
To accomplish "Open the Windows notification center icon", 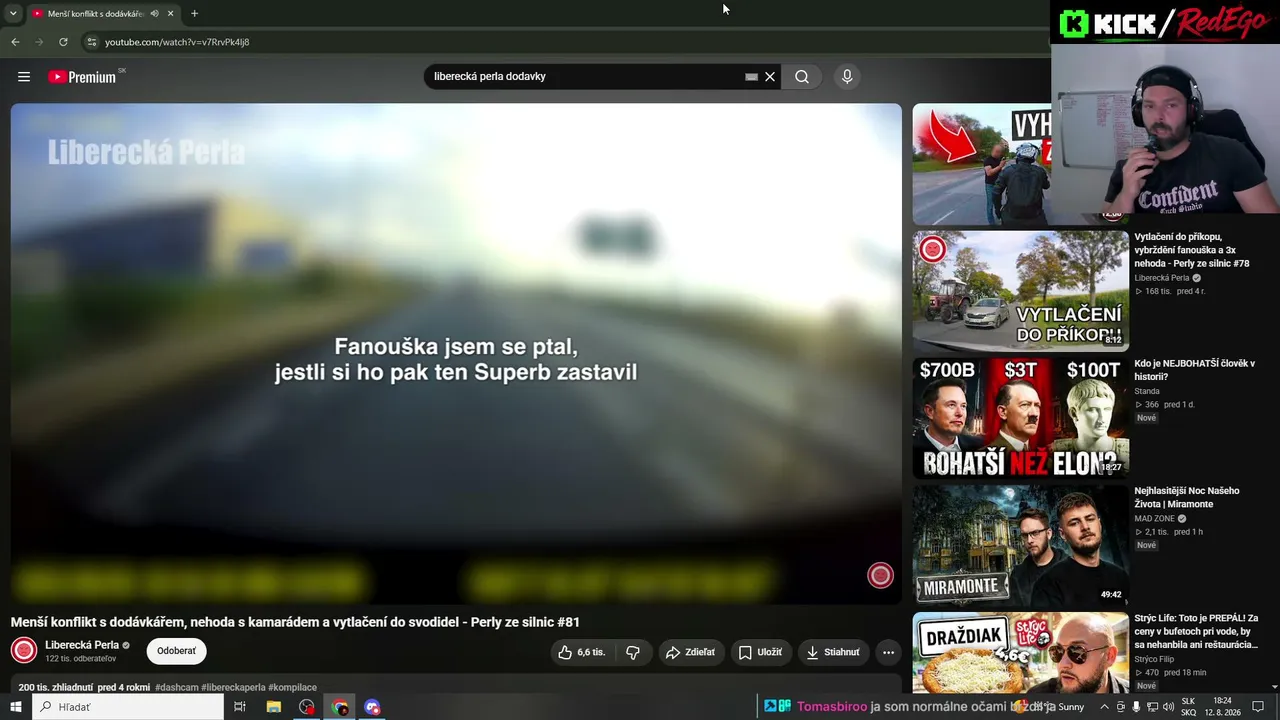I will coord(1258,707).
